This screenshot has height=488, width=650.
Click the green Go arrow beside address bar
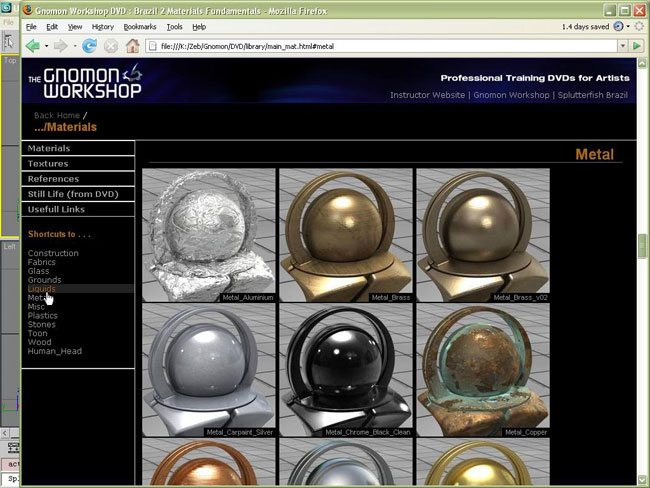(637, 46)
